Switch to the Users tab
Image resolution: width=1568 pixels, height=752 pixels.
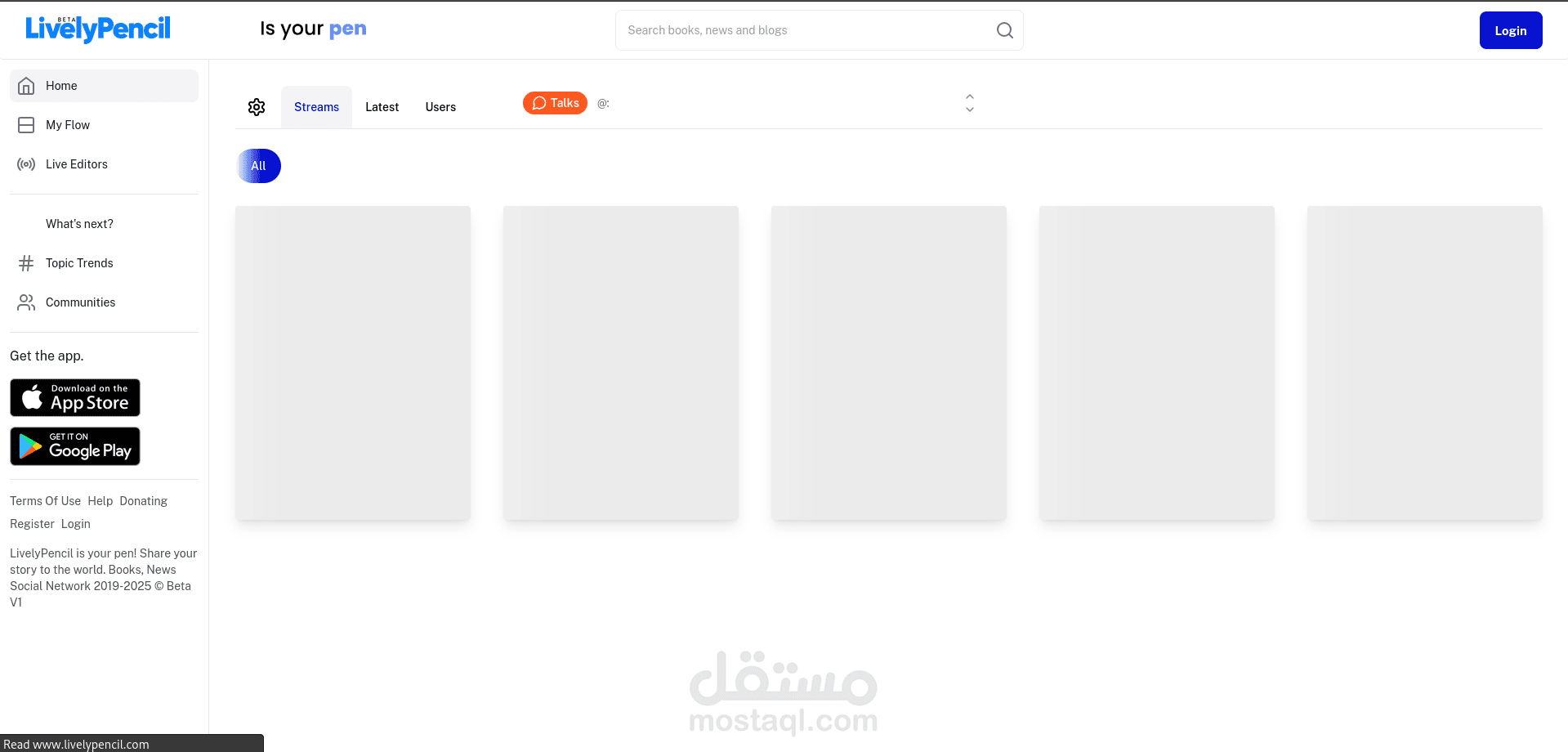(440, 107)
